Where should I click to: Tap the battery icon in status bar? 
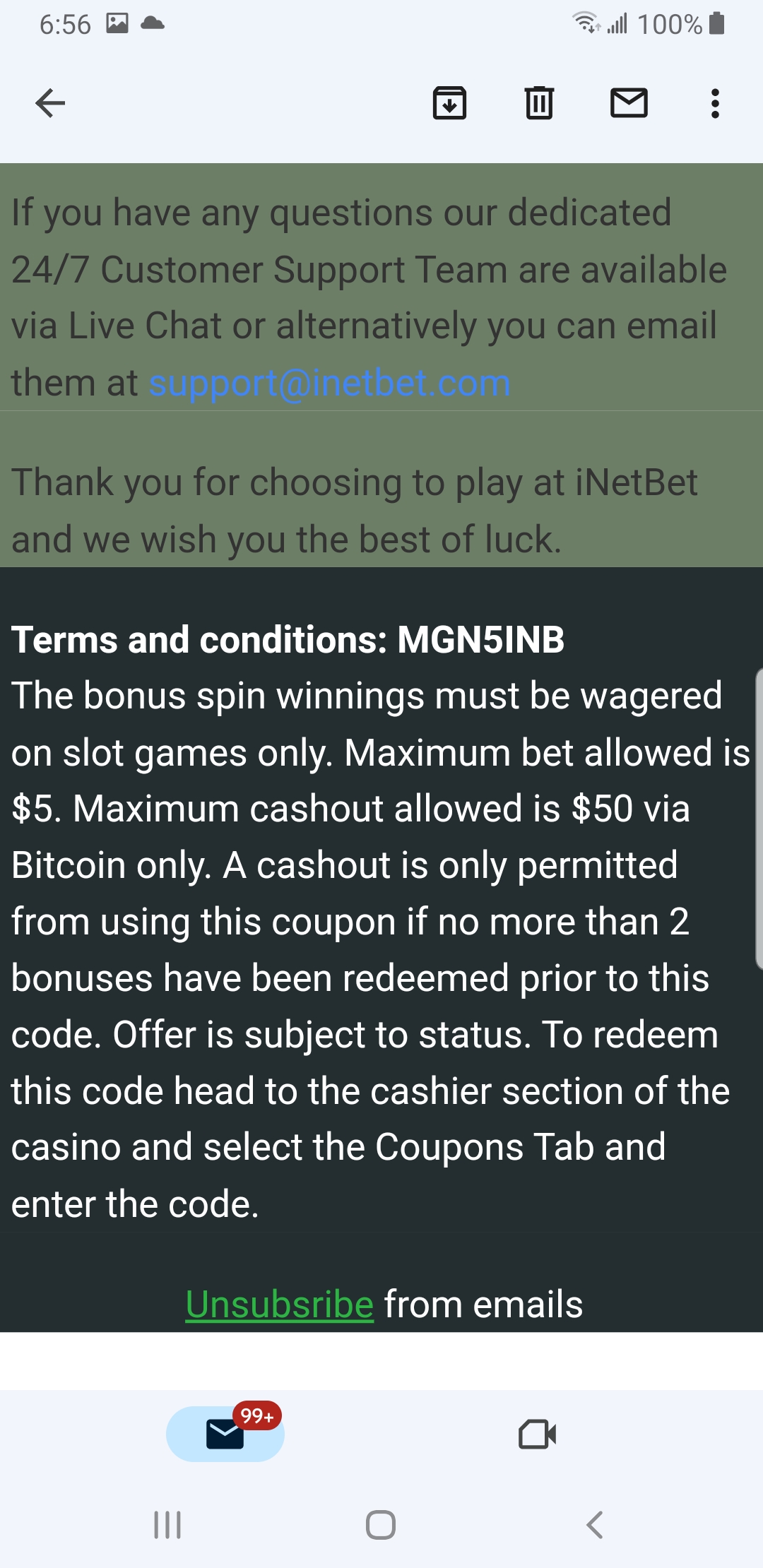(717, 24)
